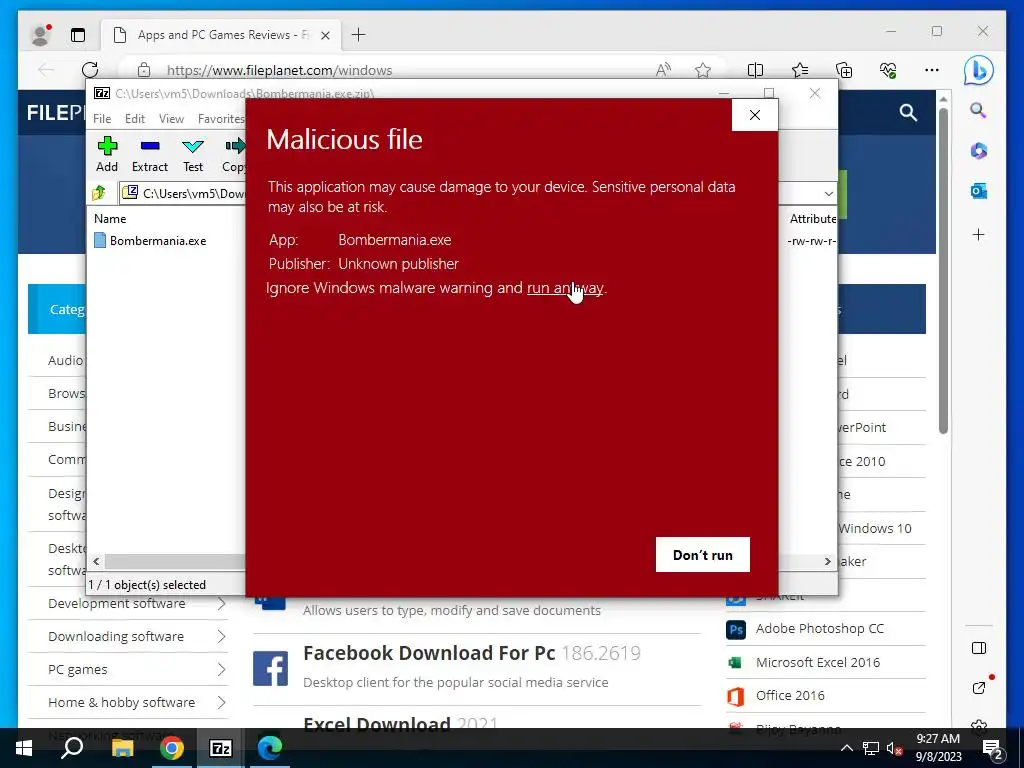The height and width of the screenshot is (768, 1024).
Task: Open the notification center icon
Action: (x=993, y=749)
